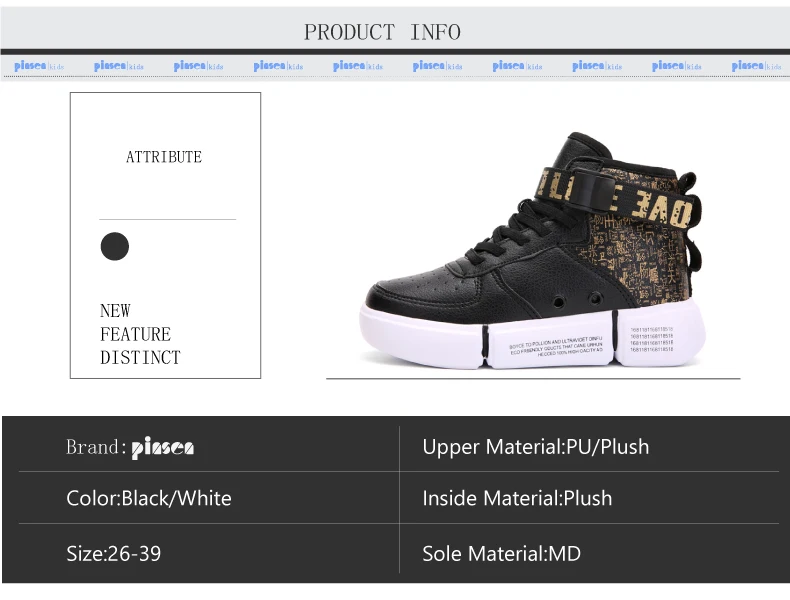Click the Size:26-39 specification
The width and height of the screenshot is (790, 600).
(x=113, y=554)
